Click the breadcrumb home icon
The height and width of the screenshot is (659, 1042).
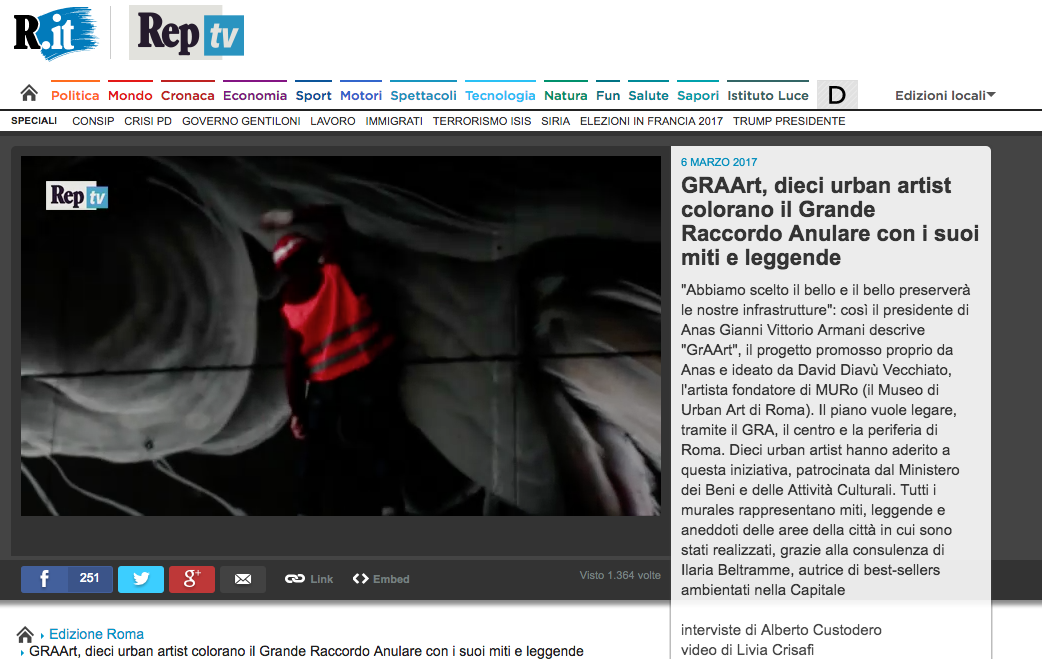point(25,634)
